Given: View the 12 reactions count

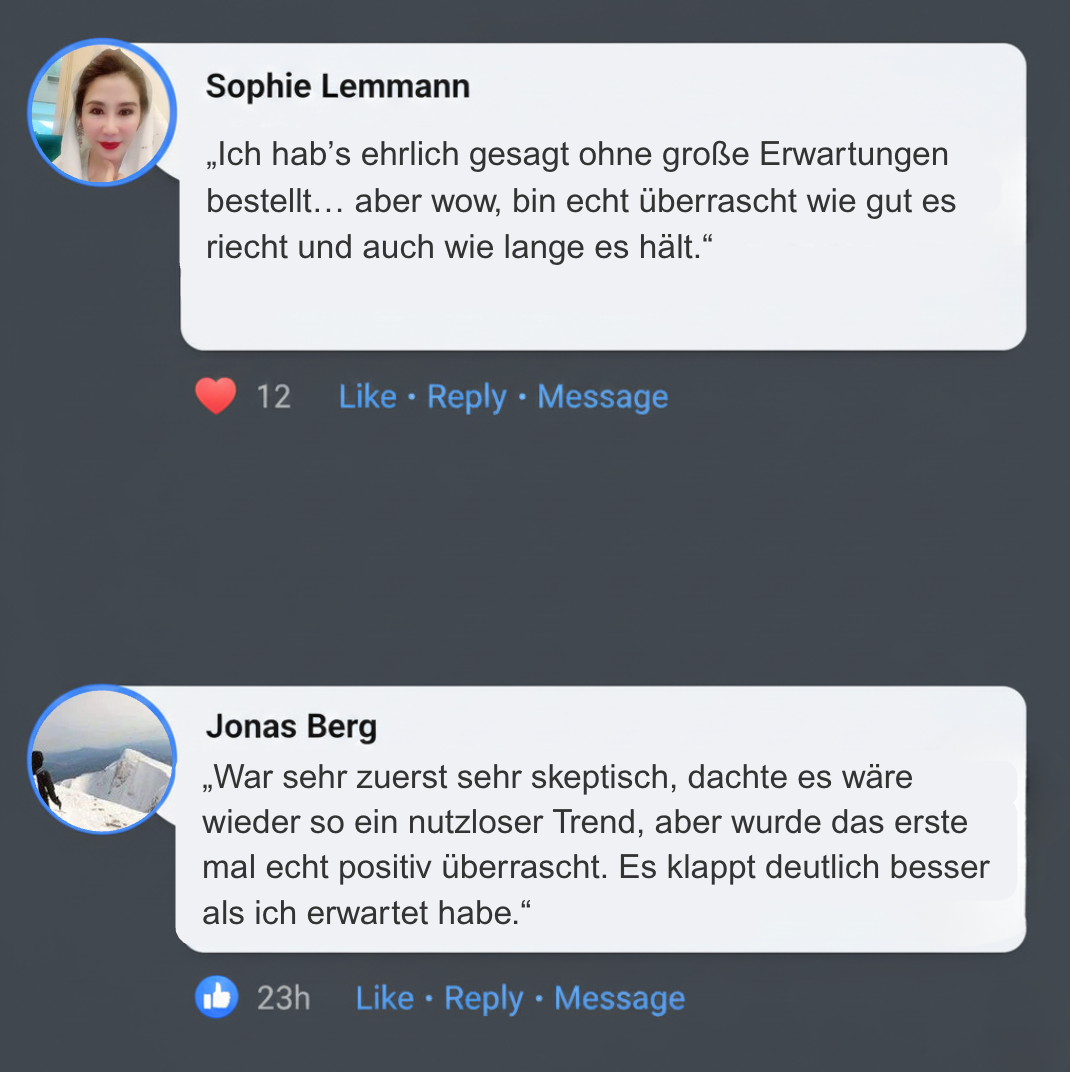Looking at the screenshot, I should pos(273,397).
